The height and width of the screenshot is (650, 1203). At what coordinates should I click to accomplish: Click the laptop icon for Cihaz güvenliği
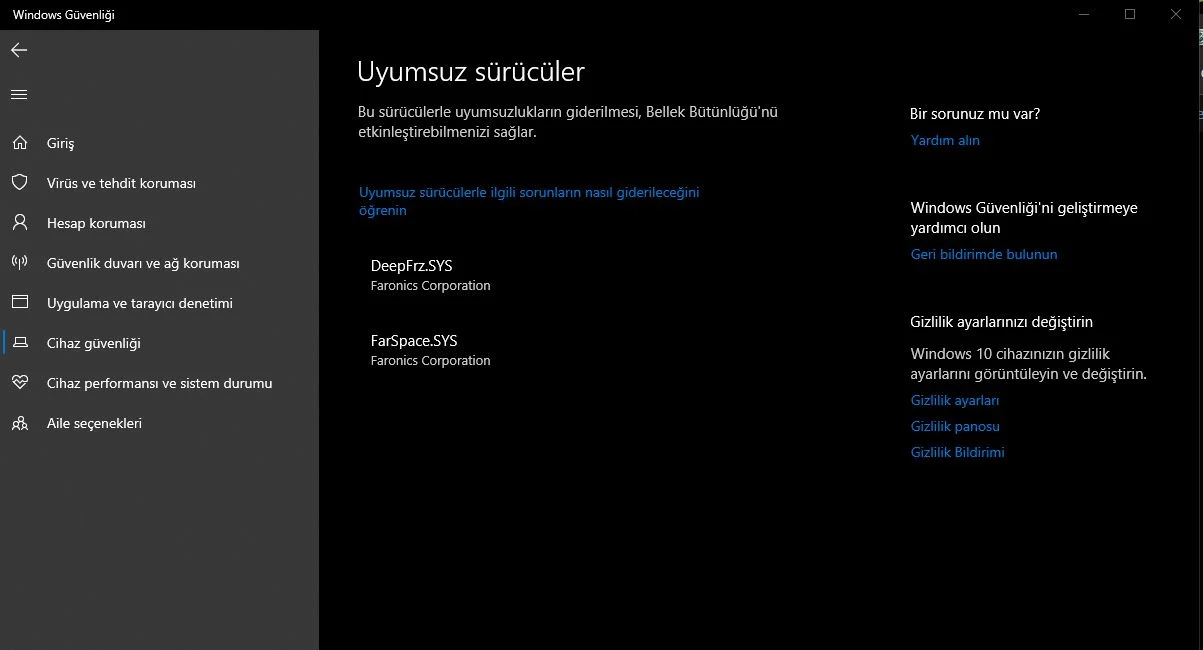(x=19, y=343)
